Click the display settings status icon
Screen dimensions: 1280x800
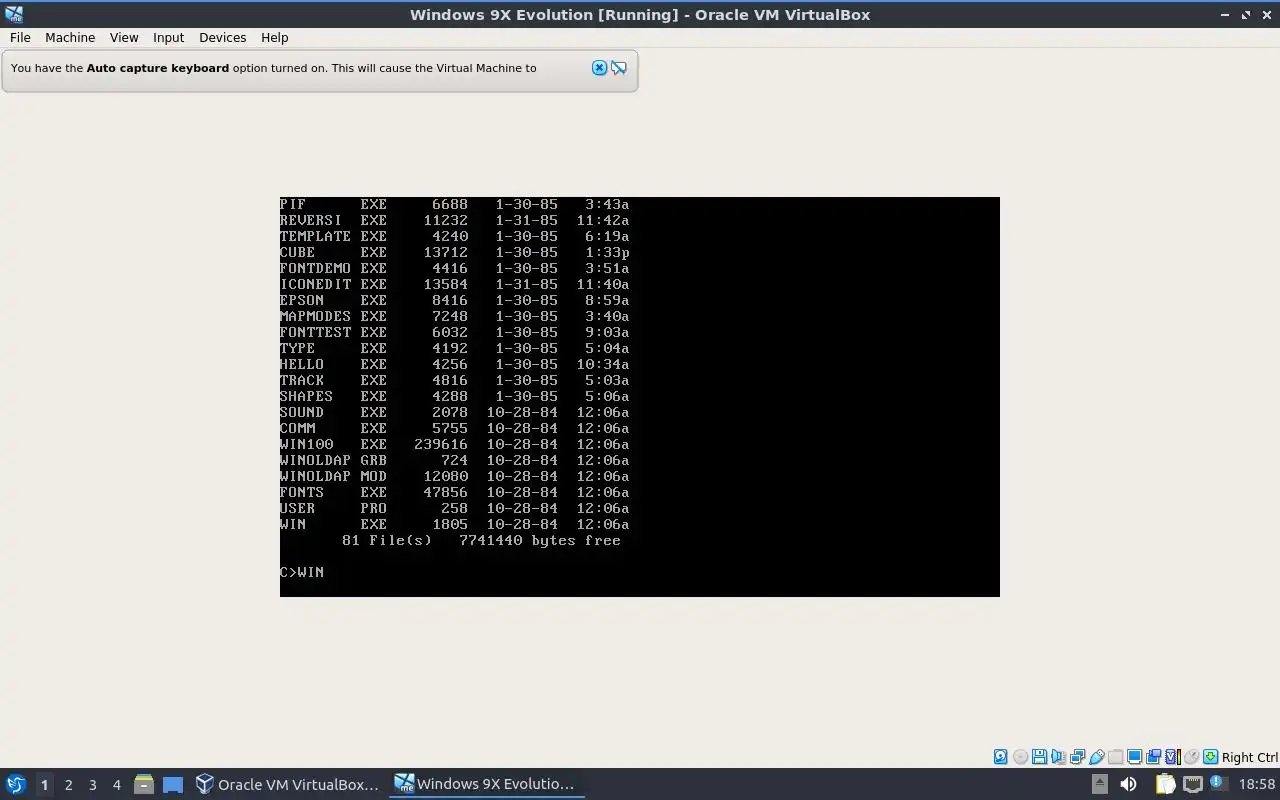tap(1134, 757)
